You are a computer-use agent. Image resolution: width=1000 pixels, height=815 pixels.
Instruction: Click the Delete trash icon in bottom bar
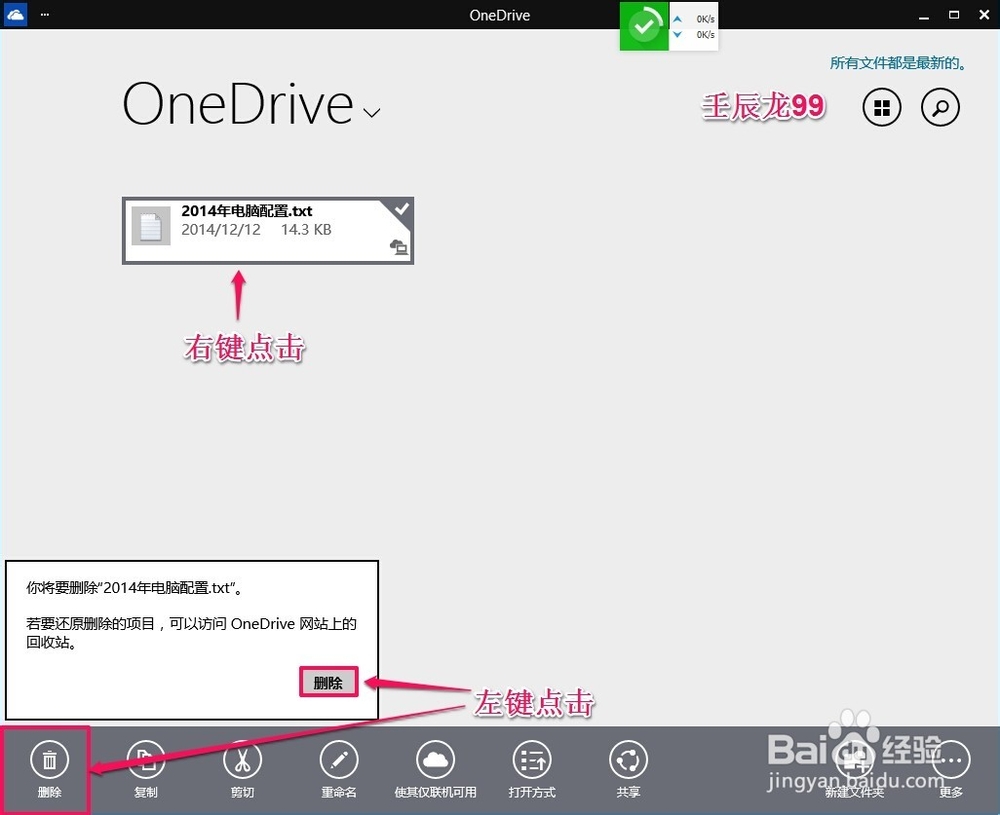(49, 760)
